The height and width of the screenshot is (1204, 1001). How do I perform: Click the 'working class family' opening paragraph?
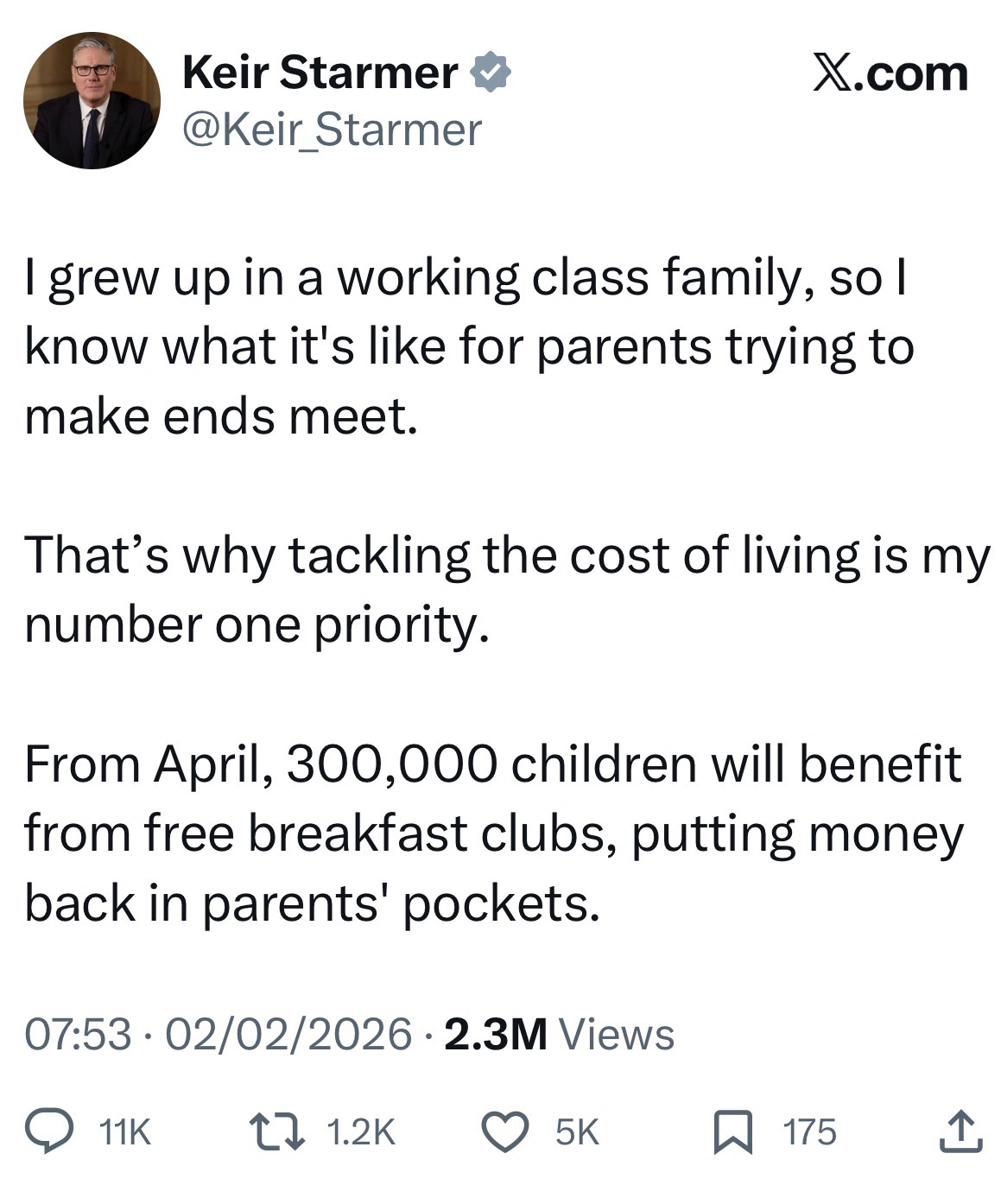pyautogui.click(x=466, y=347)
